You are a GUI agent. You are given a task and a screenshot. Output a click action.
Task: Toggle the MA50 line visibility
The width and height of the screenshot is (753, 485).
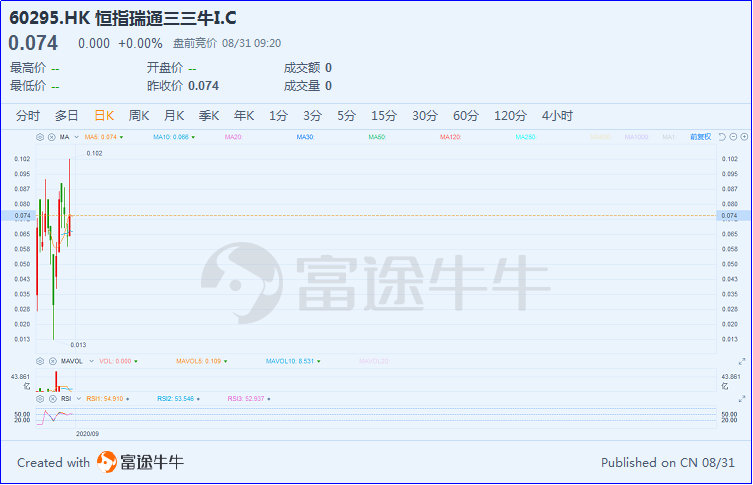[377, 137]
